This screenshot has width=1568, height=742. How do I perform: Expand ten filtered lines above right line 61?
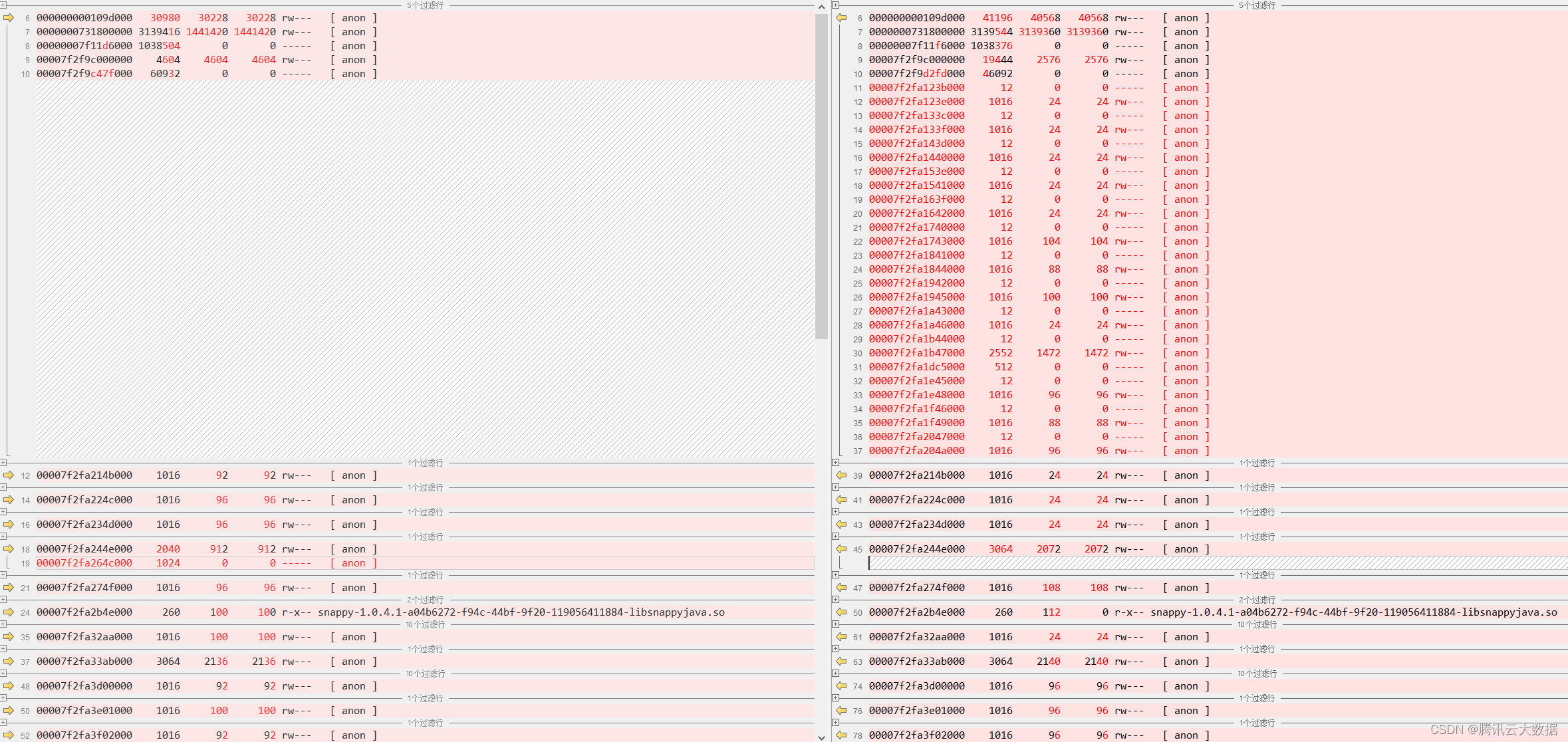tap(836, 624)
